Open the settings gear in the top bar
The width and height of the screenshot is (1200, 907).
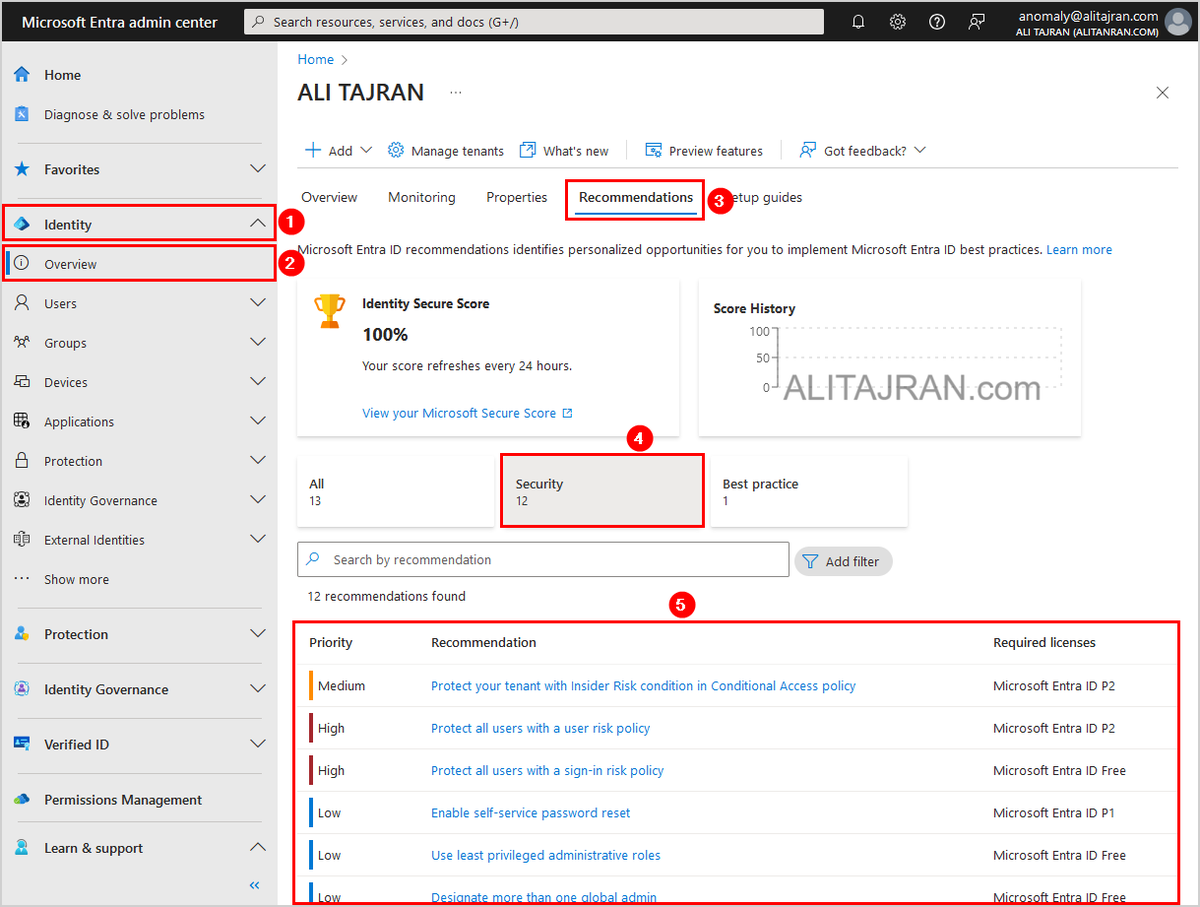click(897, 21)
